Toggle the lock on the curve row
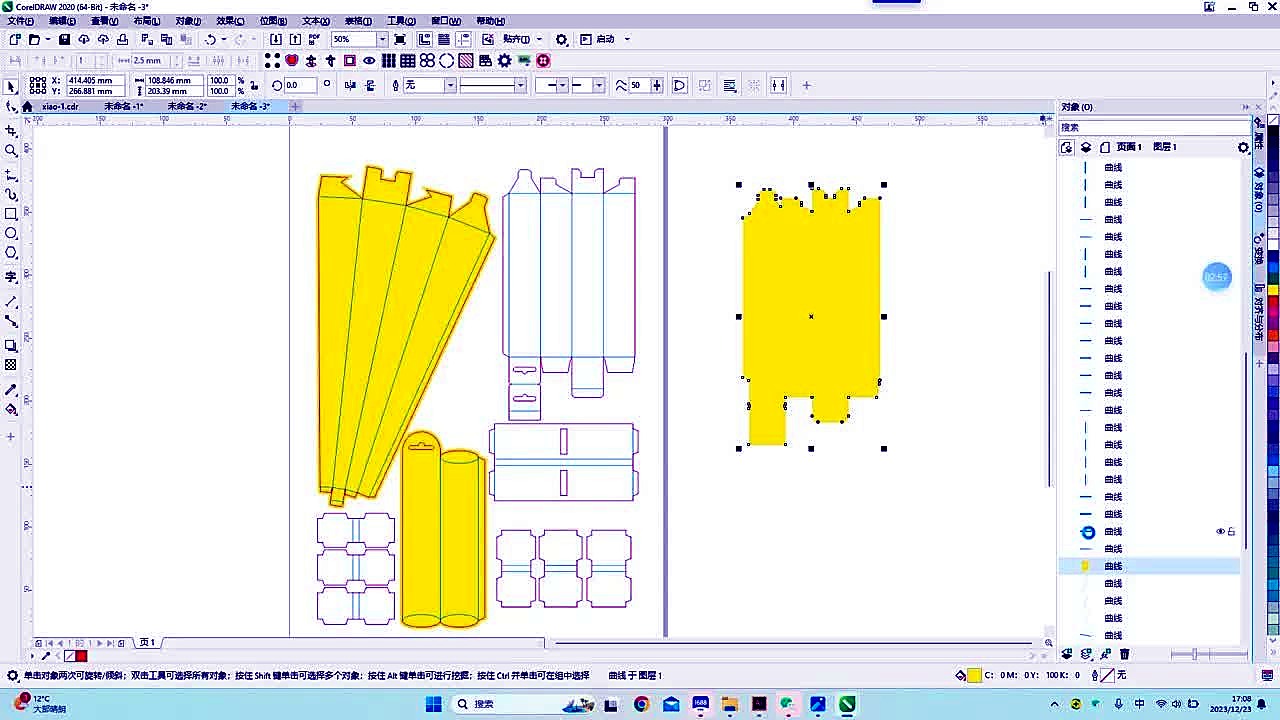This screenshot has height=720, width=1280. (x=1231, y=532)
